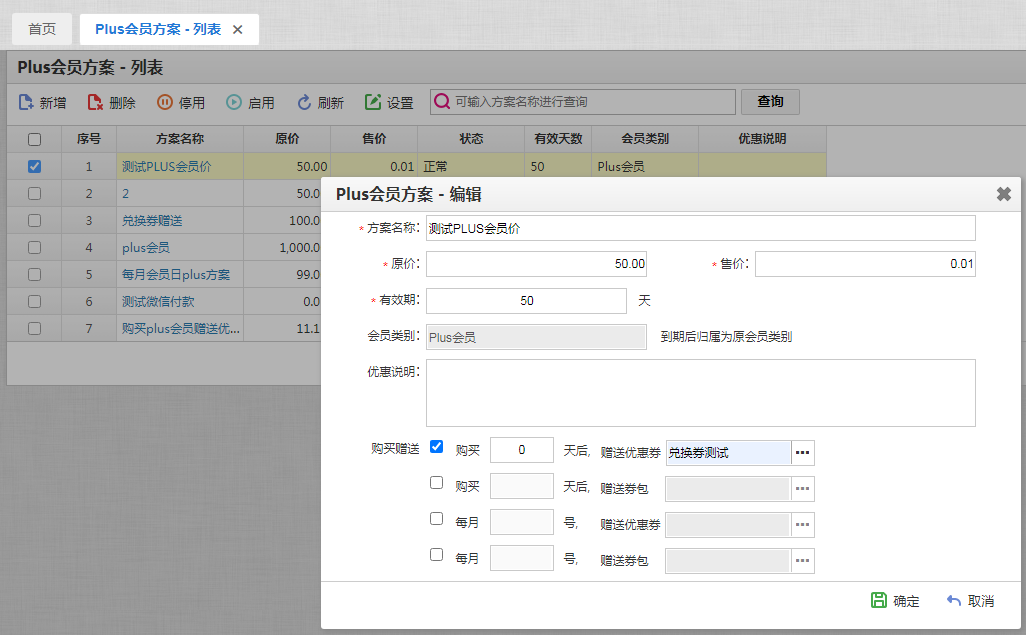Click the 删除 (delete) toolbar icon
The height and width of the screenshot is (635, 1026).
coord(95,102)
